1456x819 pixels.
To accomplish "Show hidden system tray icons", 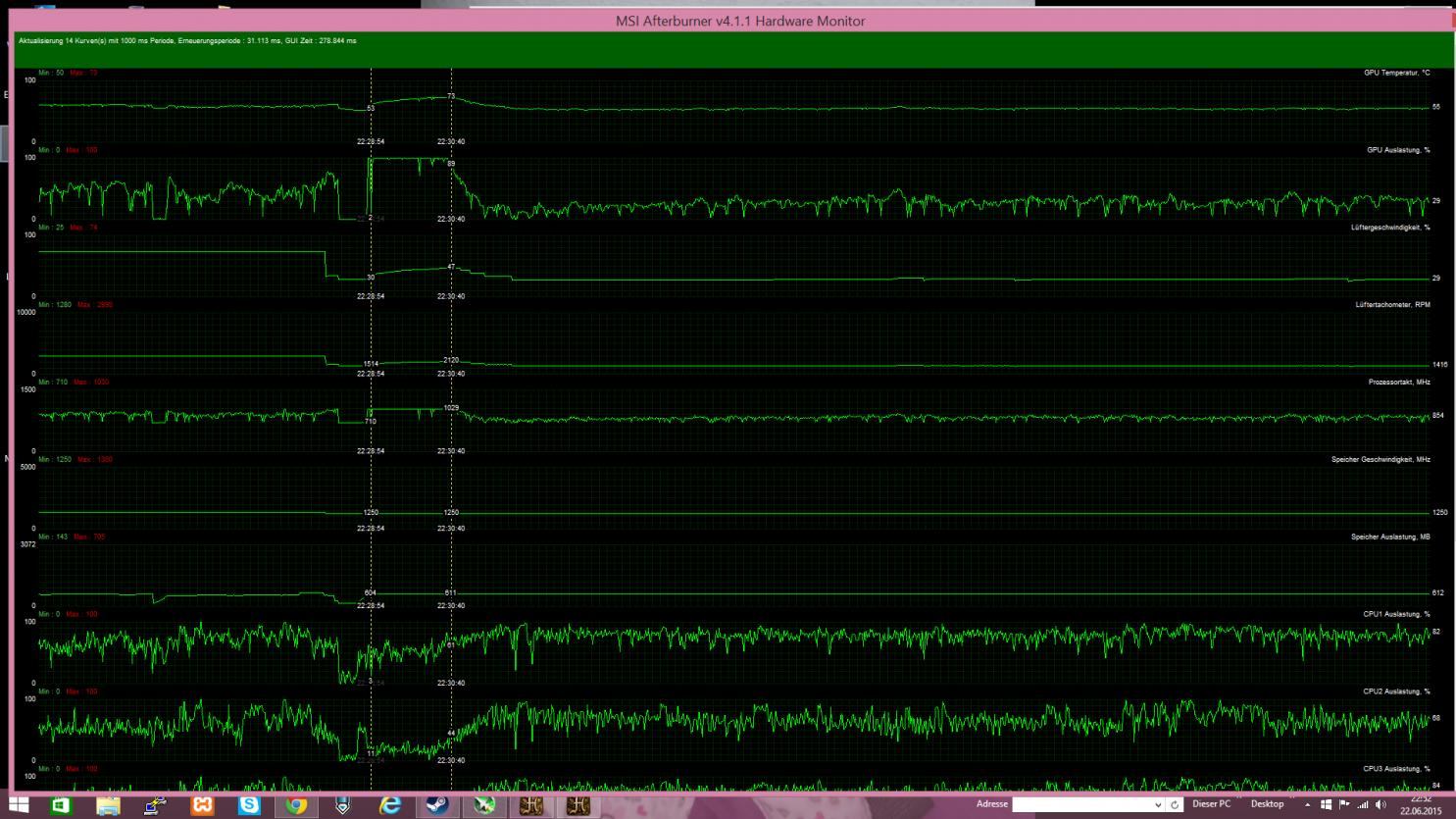I will pyautogui.click(x=1307, y=804).
